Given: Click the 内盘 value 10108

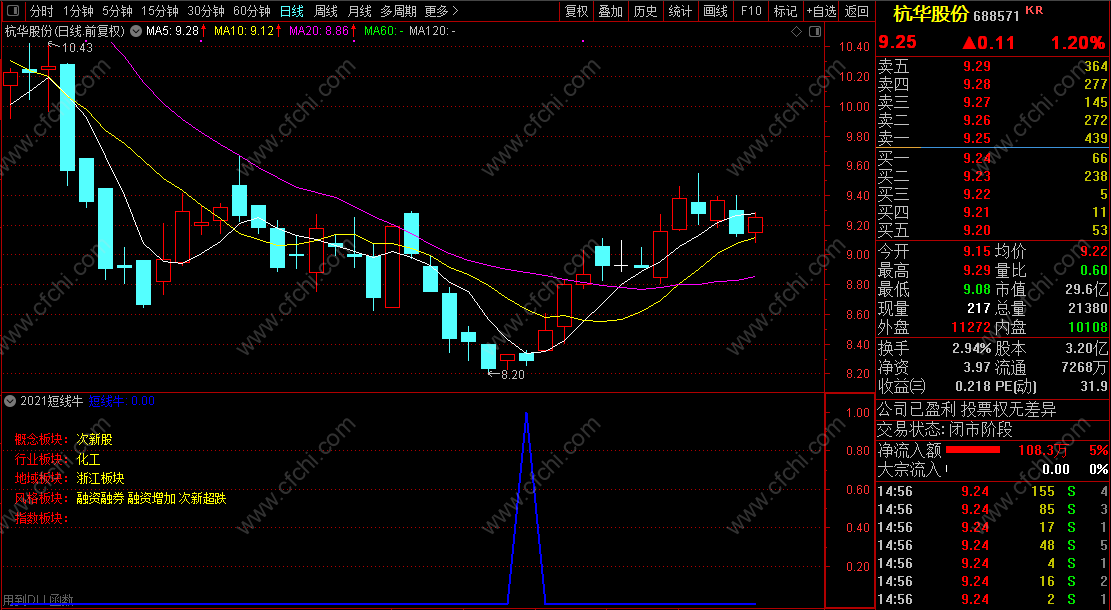Looking at the screenshot, I should (1087, 327).
